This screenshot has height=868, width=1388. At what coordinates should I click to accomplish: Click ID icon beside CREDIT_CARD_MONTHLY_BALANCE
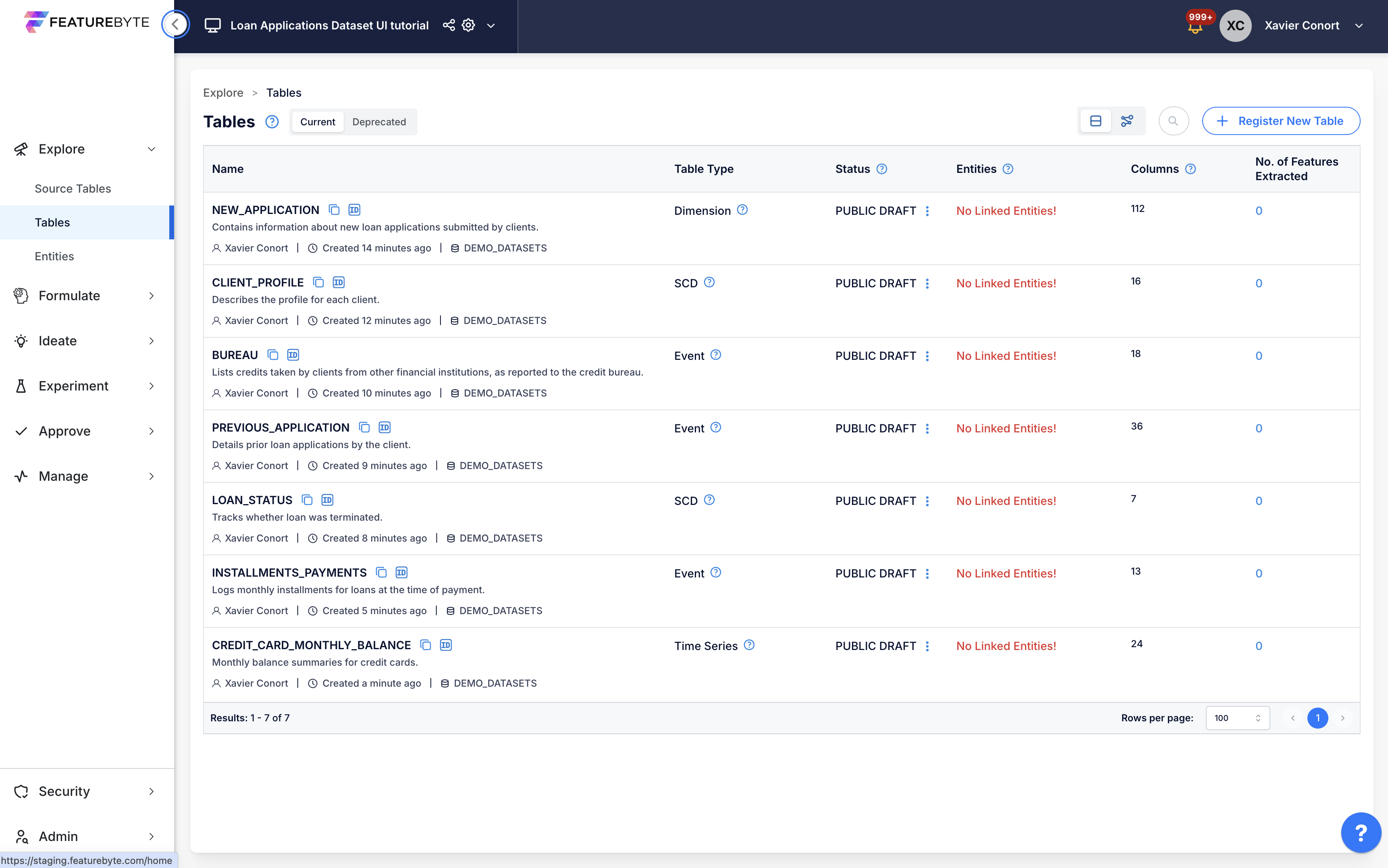(x=445, y=645)
